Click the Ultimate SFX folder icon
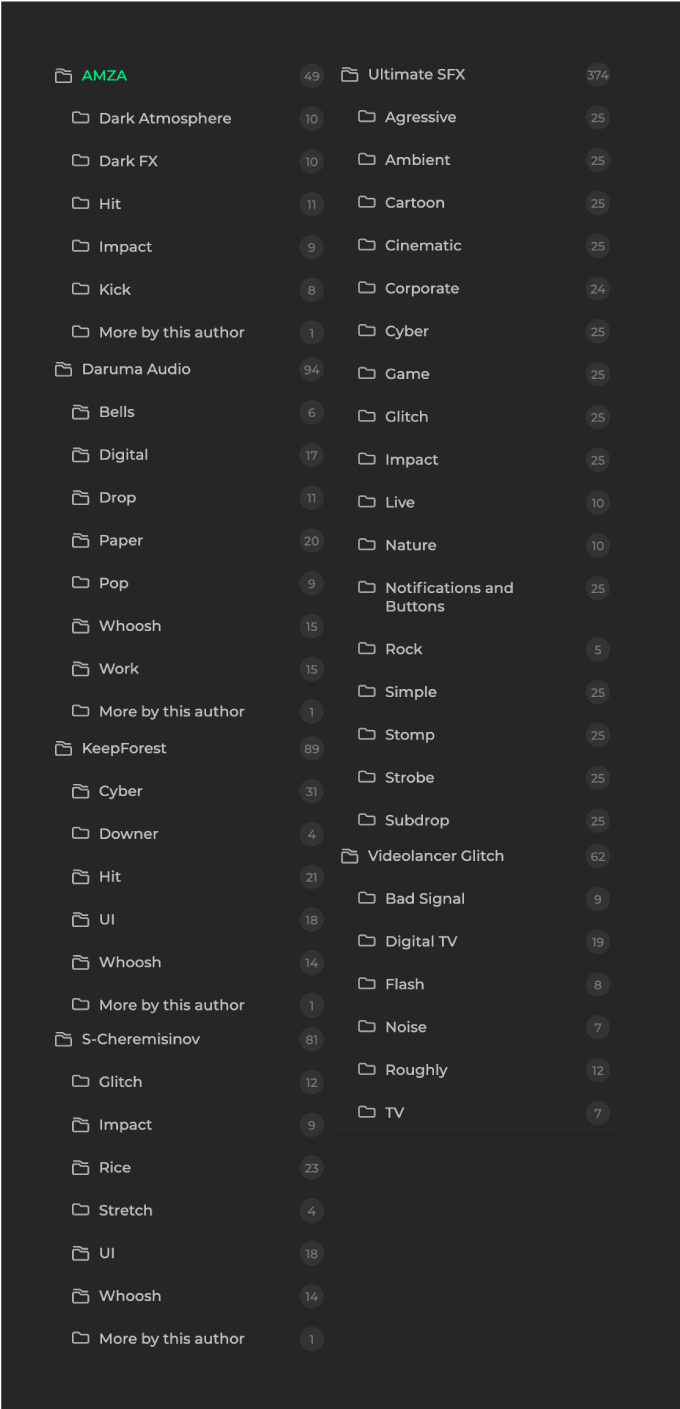Image resolution: width=680 pixels, height=1409 pixels. pyautogui.click(x=349, y=75)
